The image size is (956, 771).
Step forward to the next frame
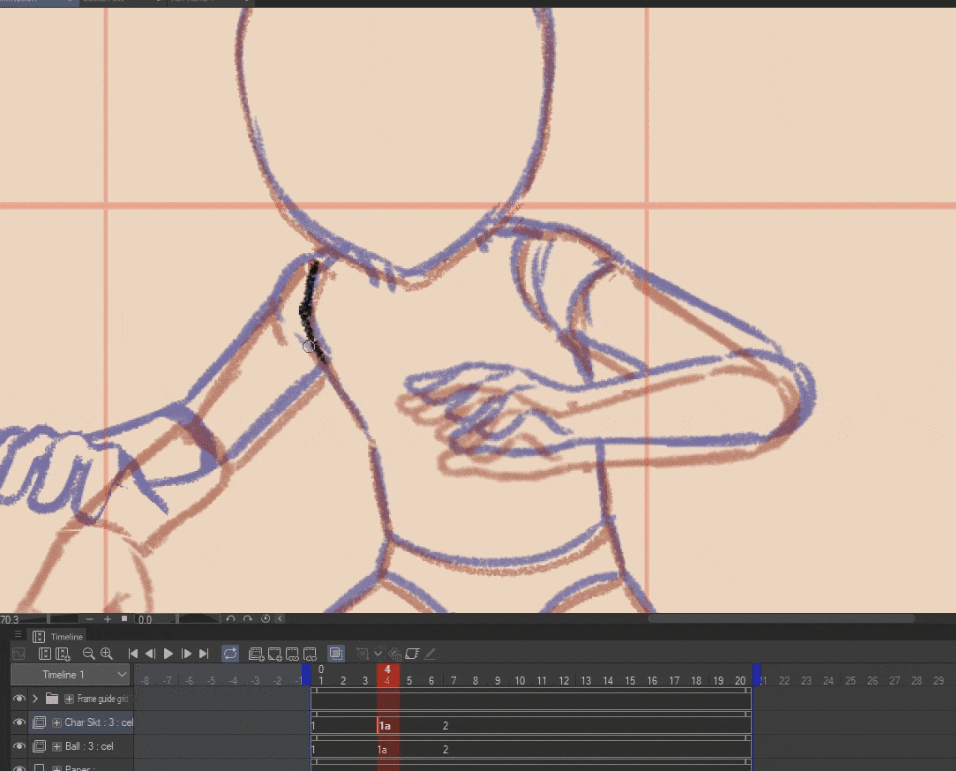click(x=186, y=654)
